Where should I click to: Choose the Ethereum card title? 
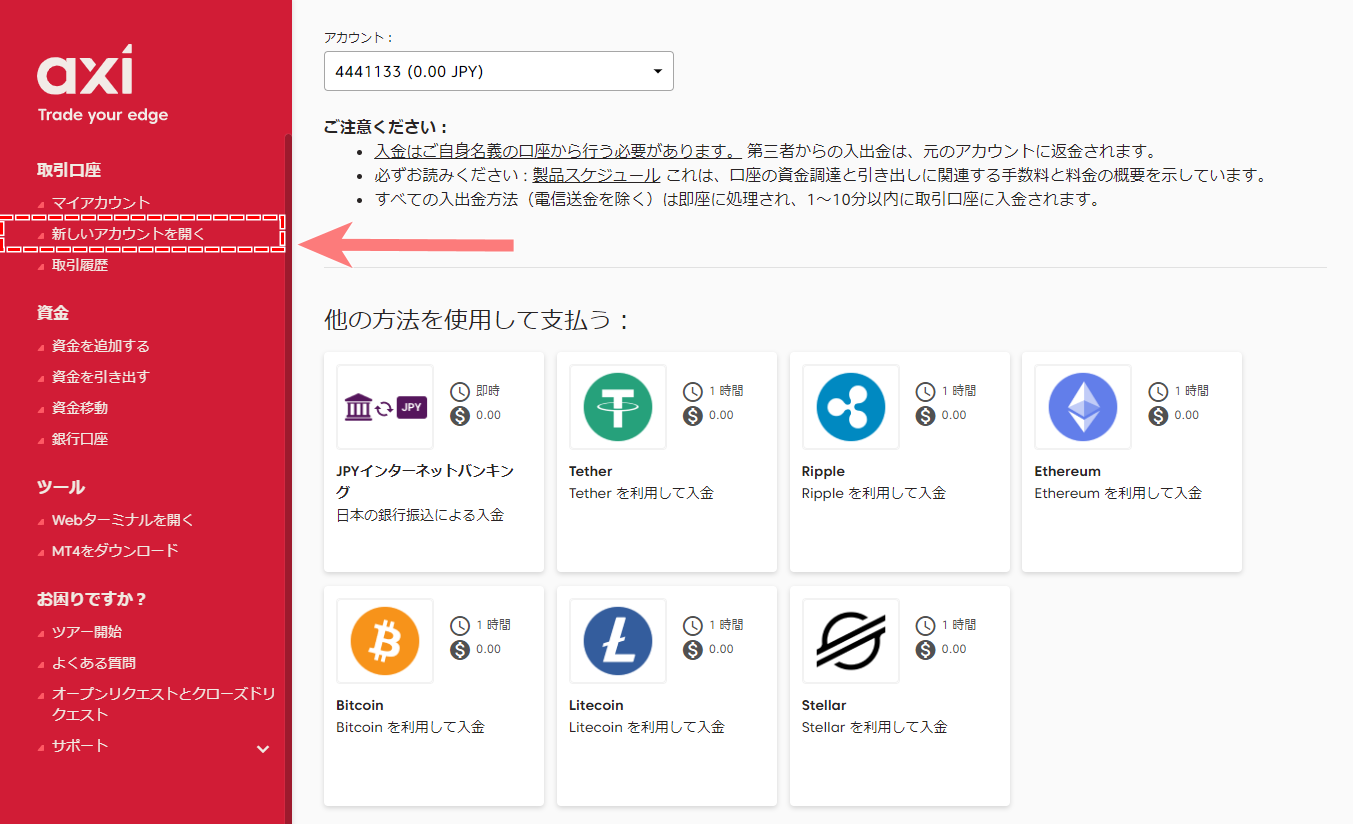tap(1068, 471)
